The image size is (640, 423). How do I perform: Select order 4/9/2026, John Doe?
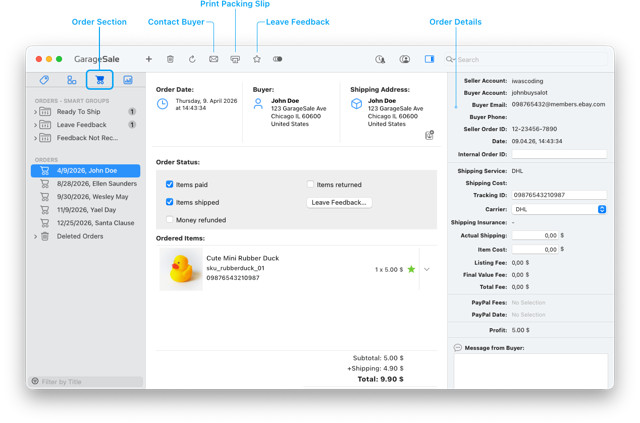point(86,171)
